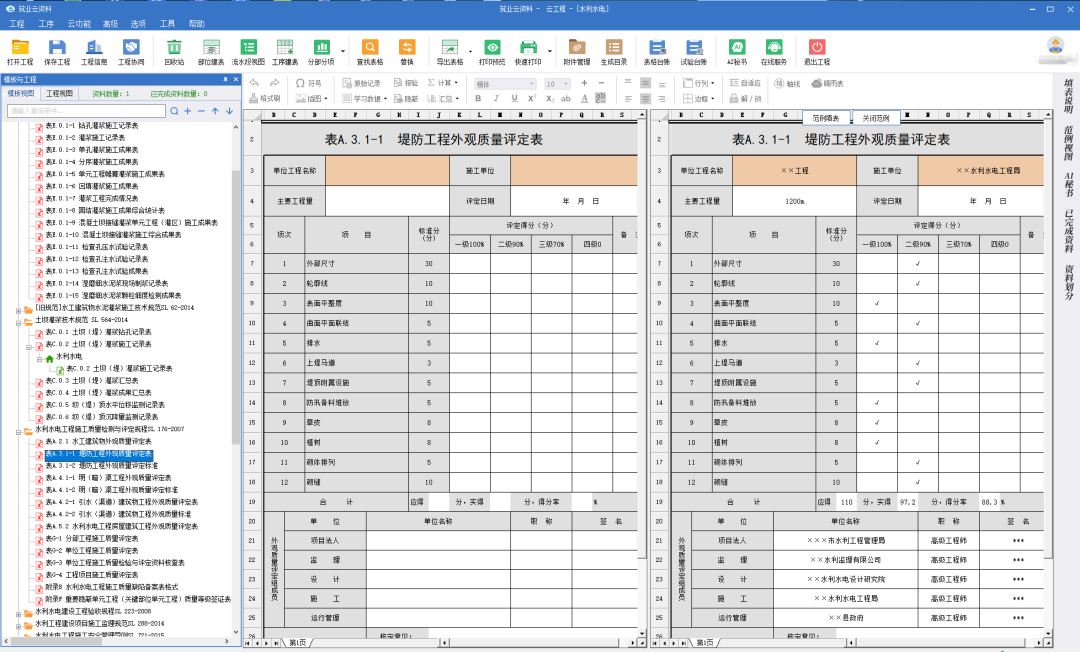
Task: Open 流水段视图 view
Action: point(248,52)
